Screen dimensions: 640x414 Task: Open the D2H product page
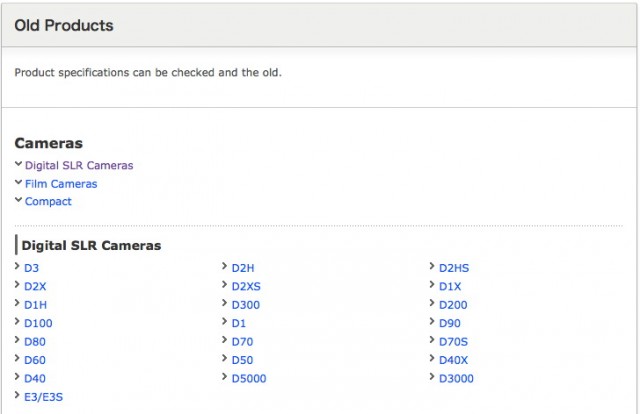pos(242,268)
